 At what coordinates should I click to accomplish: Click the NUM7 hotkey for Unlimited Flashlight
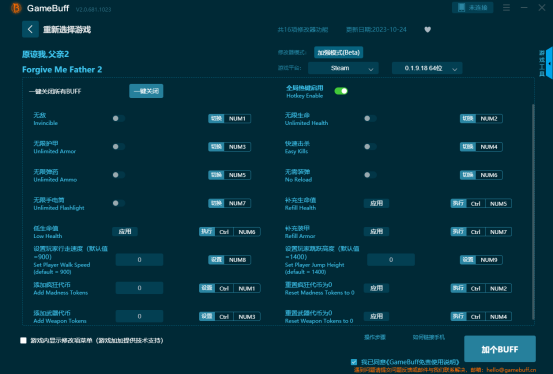[237, 203]
